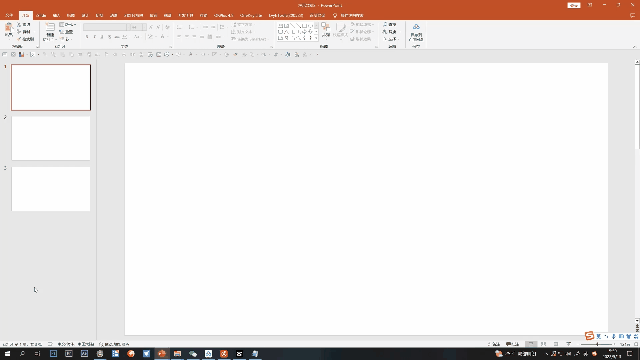Viewport: 640px width, 360px height.
Task: Open the File tab
Action: tap(9, 16)
